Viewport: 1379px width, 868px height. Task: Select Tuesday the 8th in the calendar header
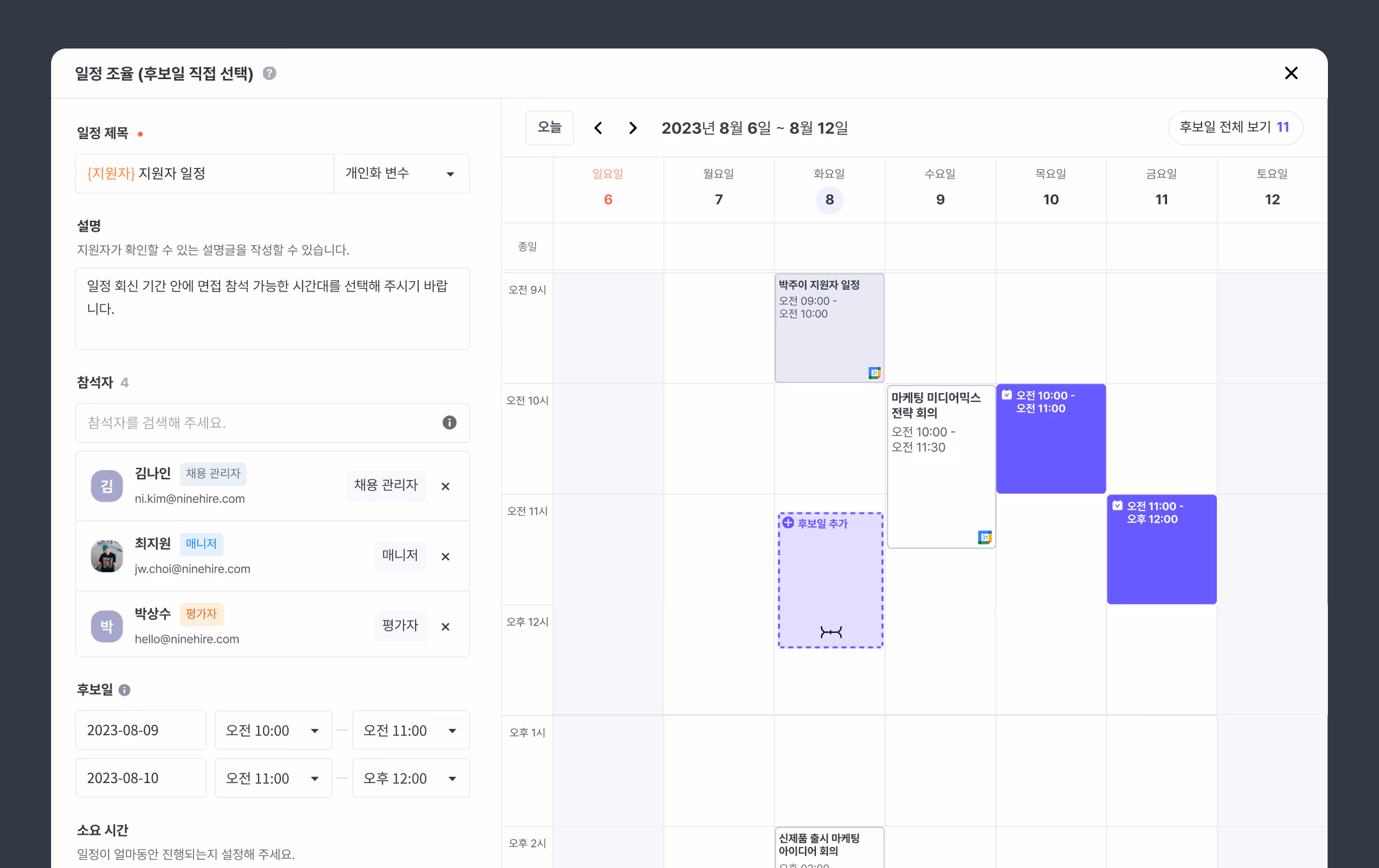click(829, 200)
